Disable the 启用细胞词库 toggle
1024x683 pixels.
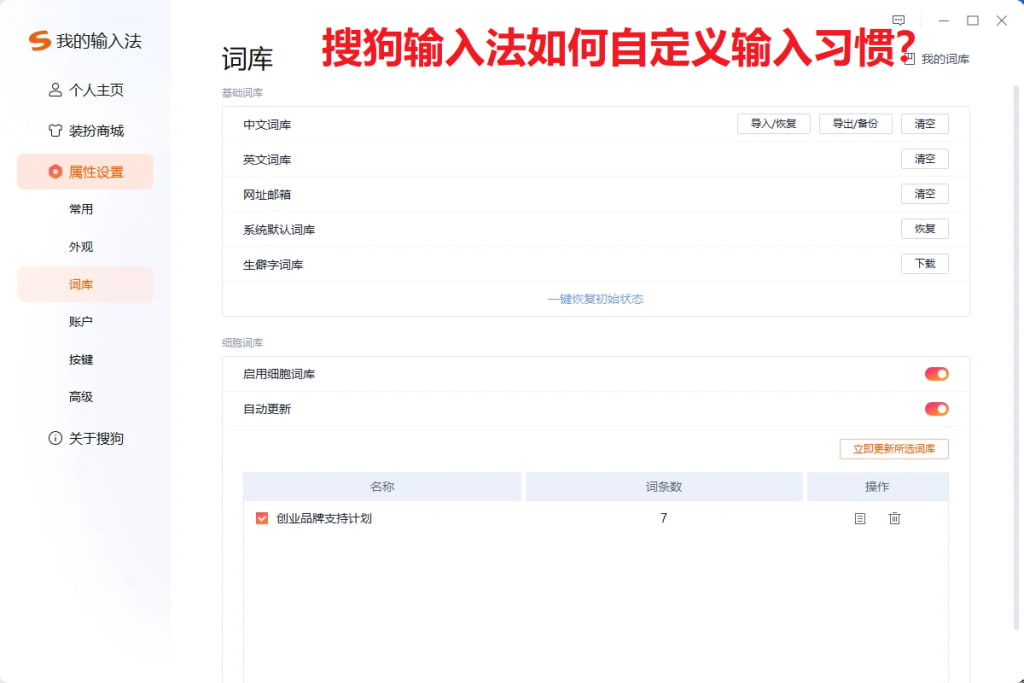937,373
